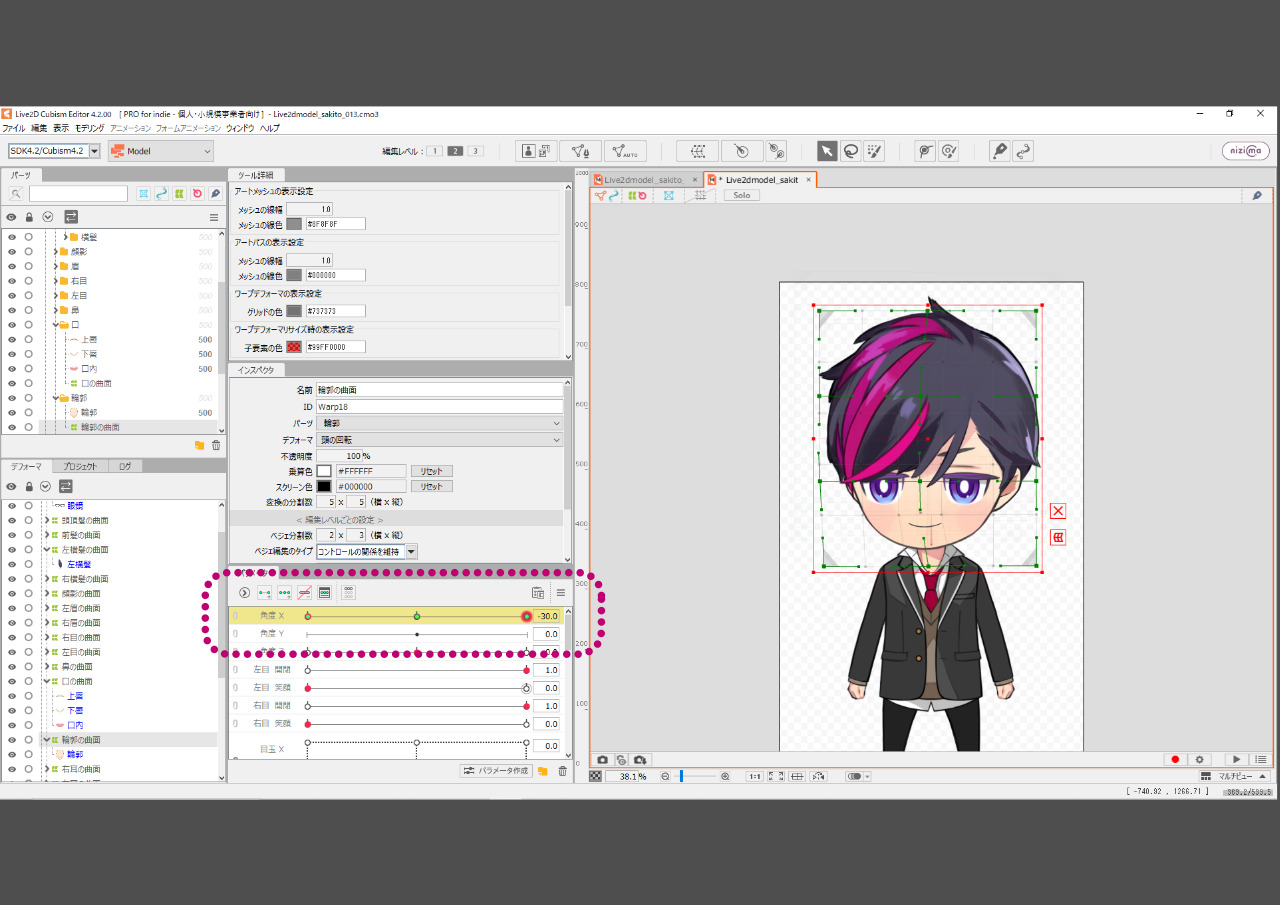Open canvas settings gear icon
The image size is (1280, 905).
pyautogui.click(x=1199, y=760)
